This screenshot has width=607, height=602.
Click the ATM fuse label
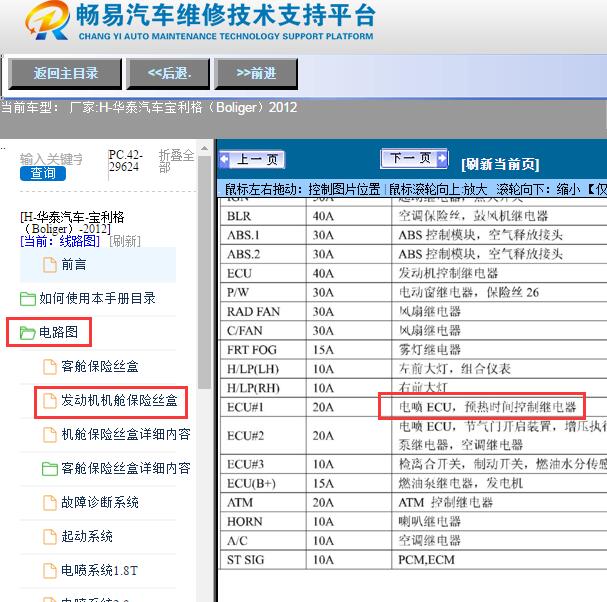tap(240, 503)
